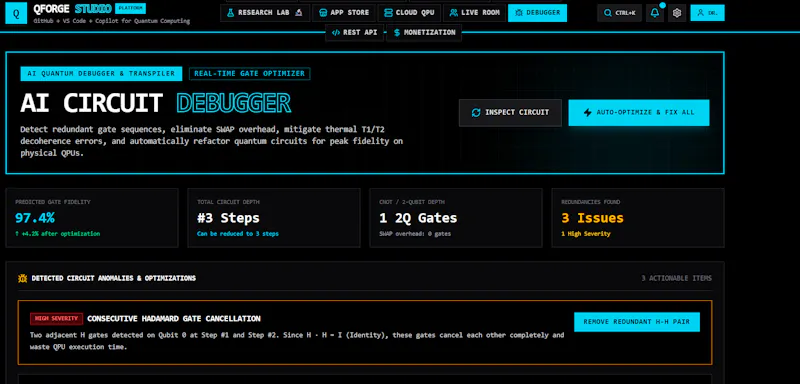Screen dimensions: 800x384
Task: Click the AI Quantum Debugger & Transpiler badge
Action: coord(101,74)
